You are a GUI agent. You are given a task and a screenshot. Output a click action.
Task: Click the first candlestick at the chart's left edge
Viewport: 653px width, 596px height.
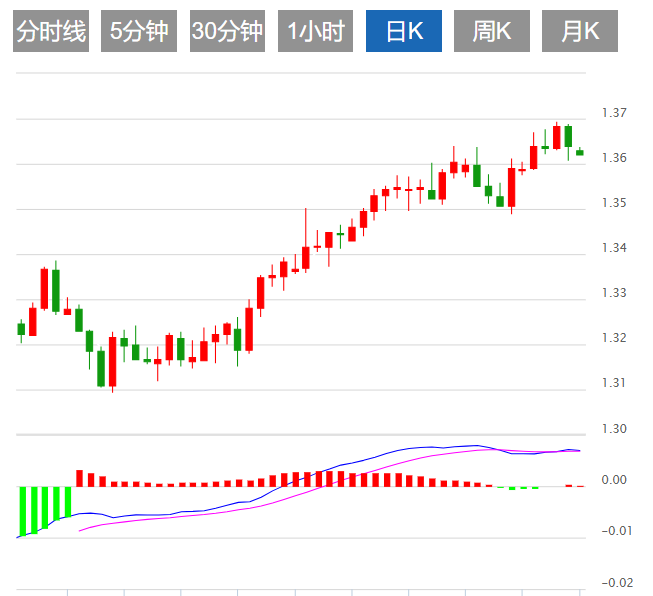point(21,328)
